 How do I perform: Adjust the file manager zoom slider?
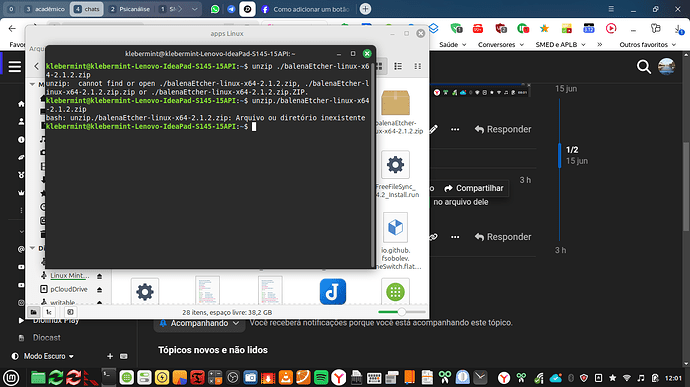pyautogui.click(x=401, y=312)
